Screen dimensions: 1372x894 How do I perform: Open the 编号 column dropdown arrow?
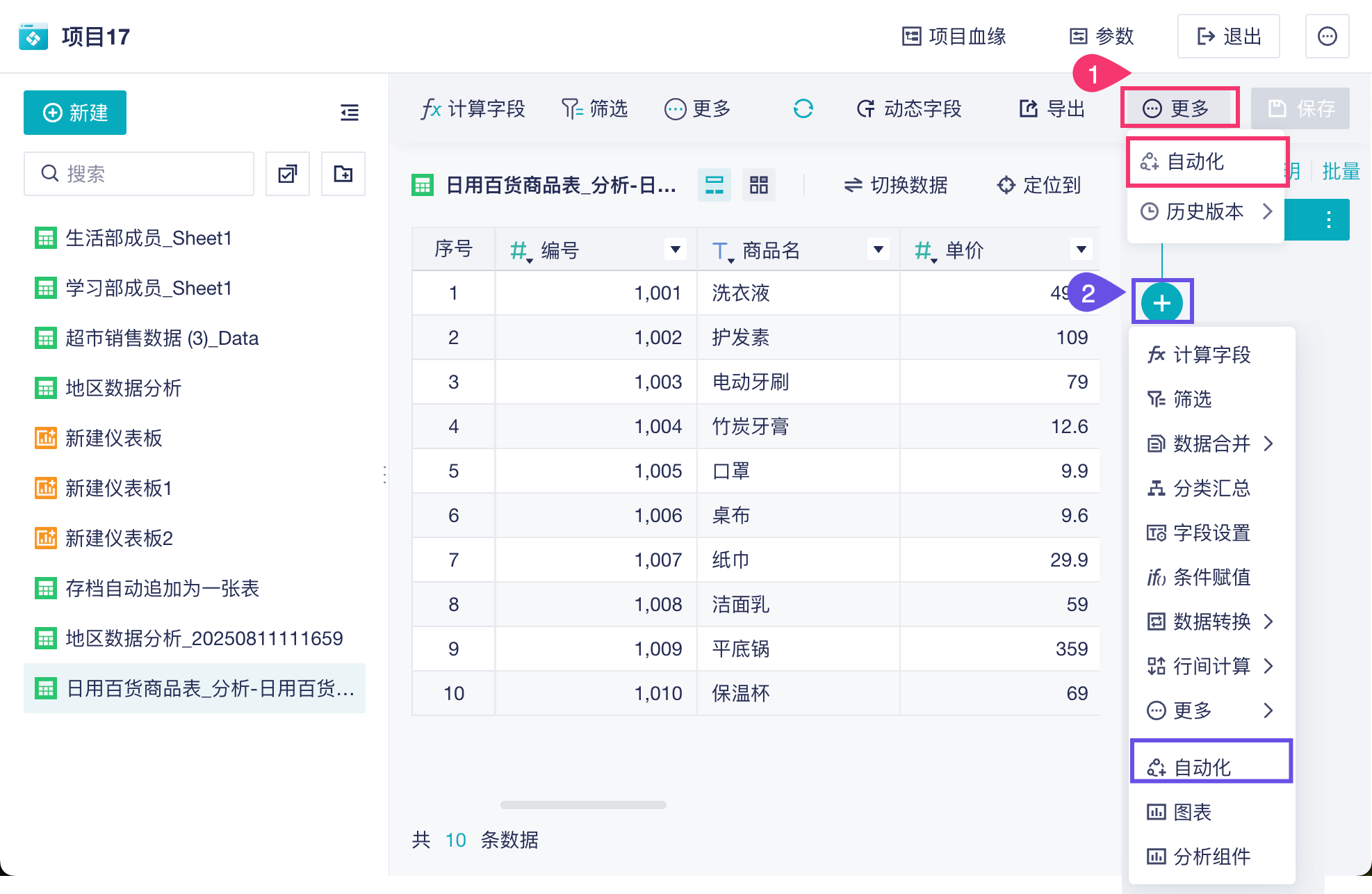tap(675, 250)
